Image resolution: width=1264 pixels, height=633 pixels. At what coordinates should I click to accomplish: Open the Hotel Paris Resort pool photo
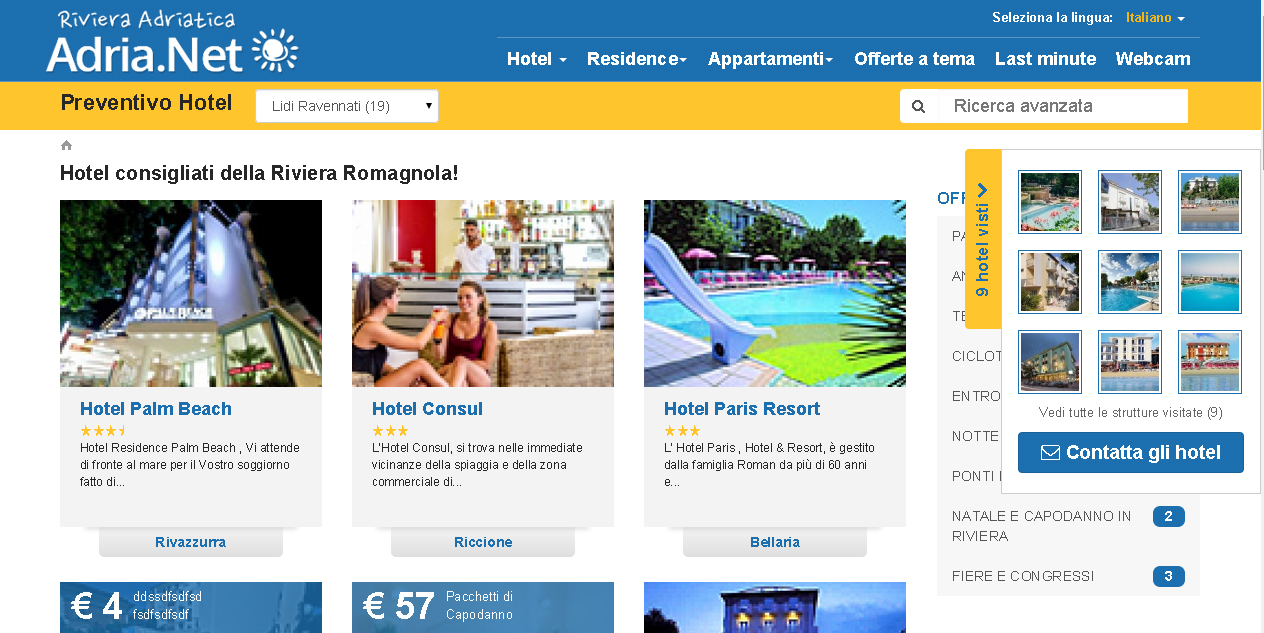point(775,293)
